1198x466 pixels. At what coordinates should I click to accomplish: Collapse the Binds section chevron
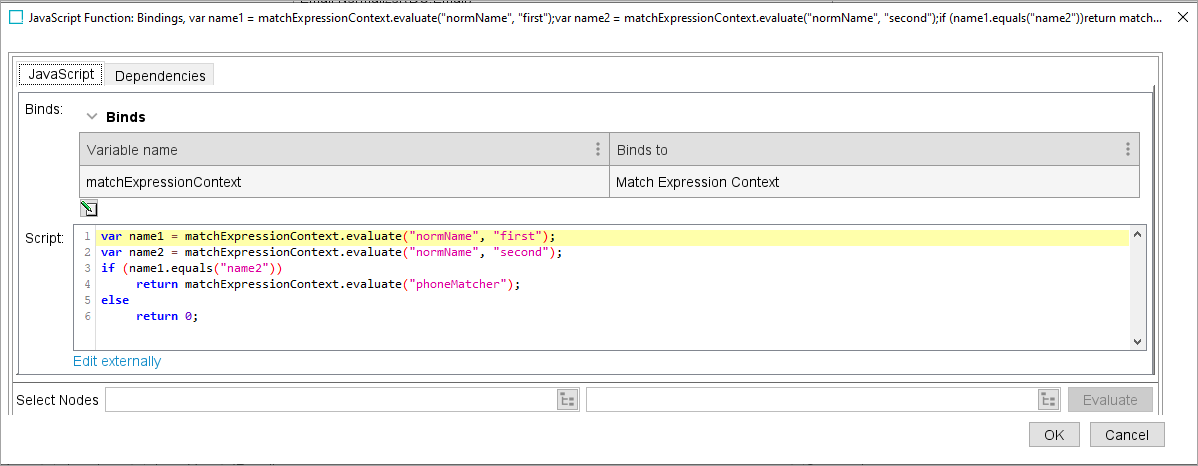pos(92,117)
